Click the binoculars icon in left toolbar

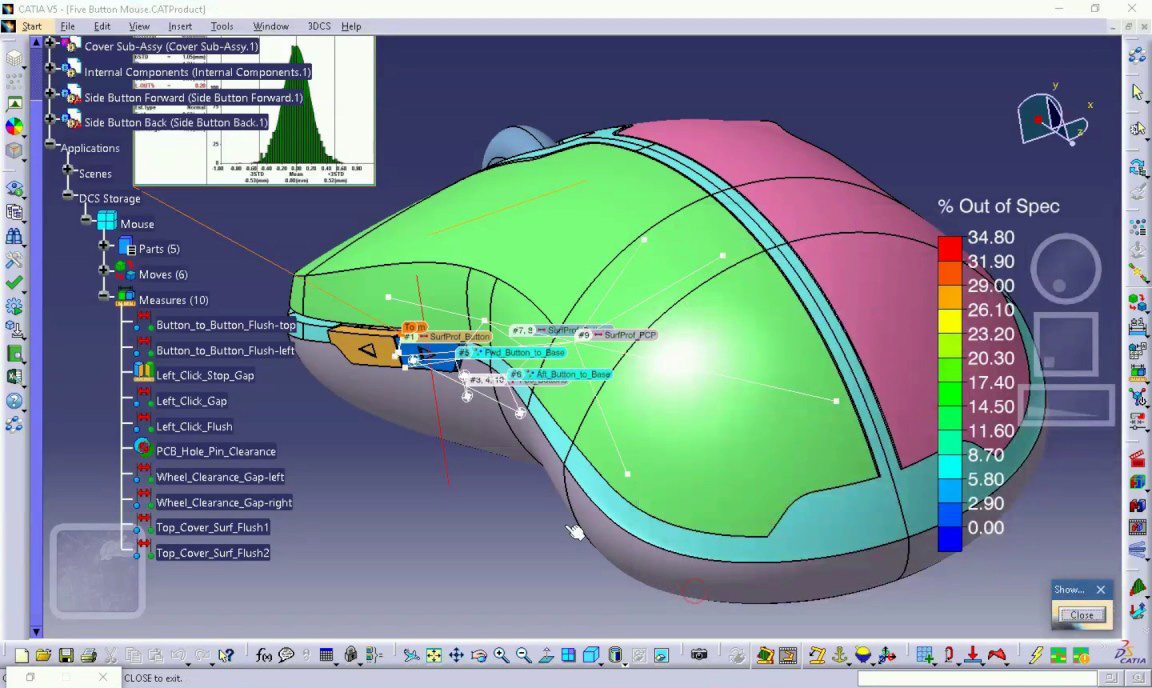click(x=14, y=237)
